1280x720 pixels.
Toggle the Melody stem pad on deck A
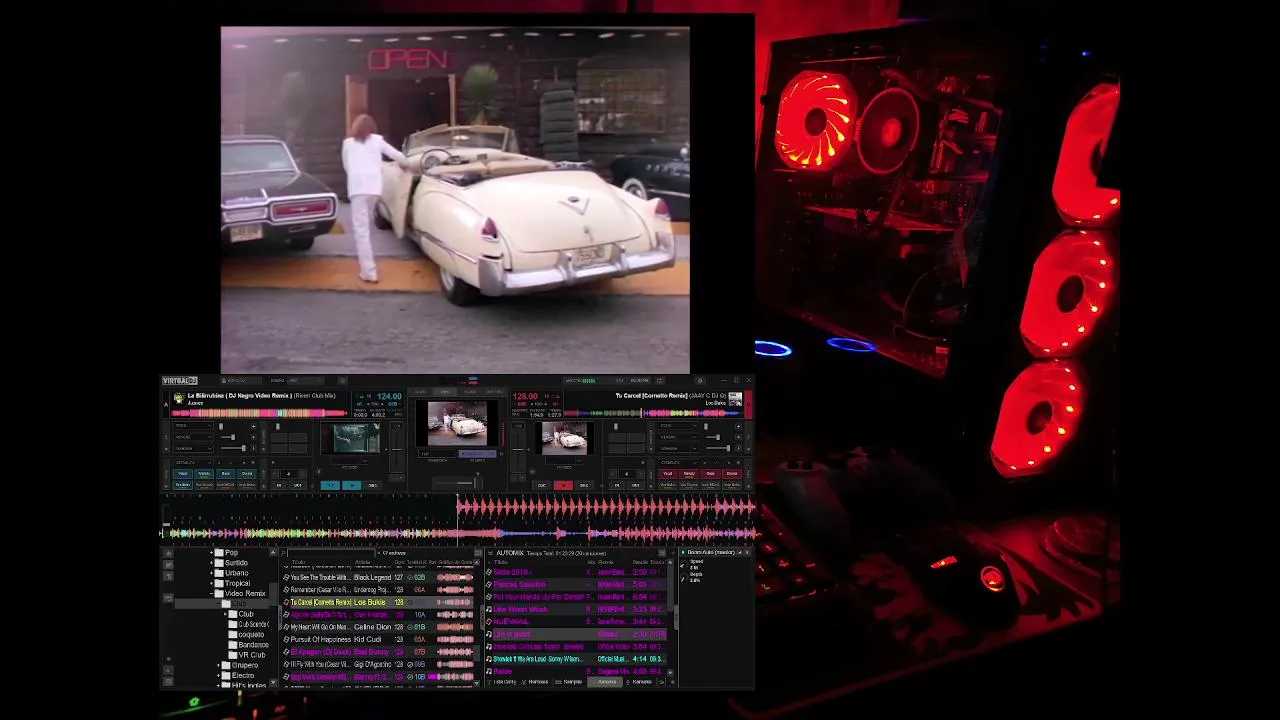tap(204, 474)
